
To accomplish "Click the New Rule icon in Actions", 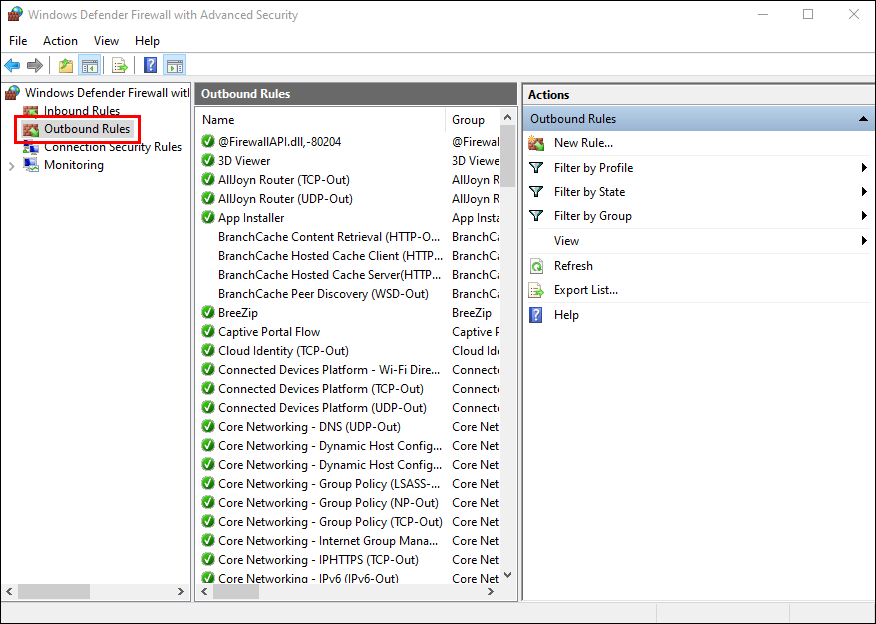I will pos(536,143).
